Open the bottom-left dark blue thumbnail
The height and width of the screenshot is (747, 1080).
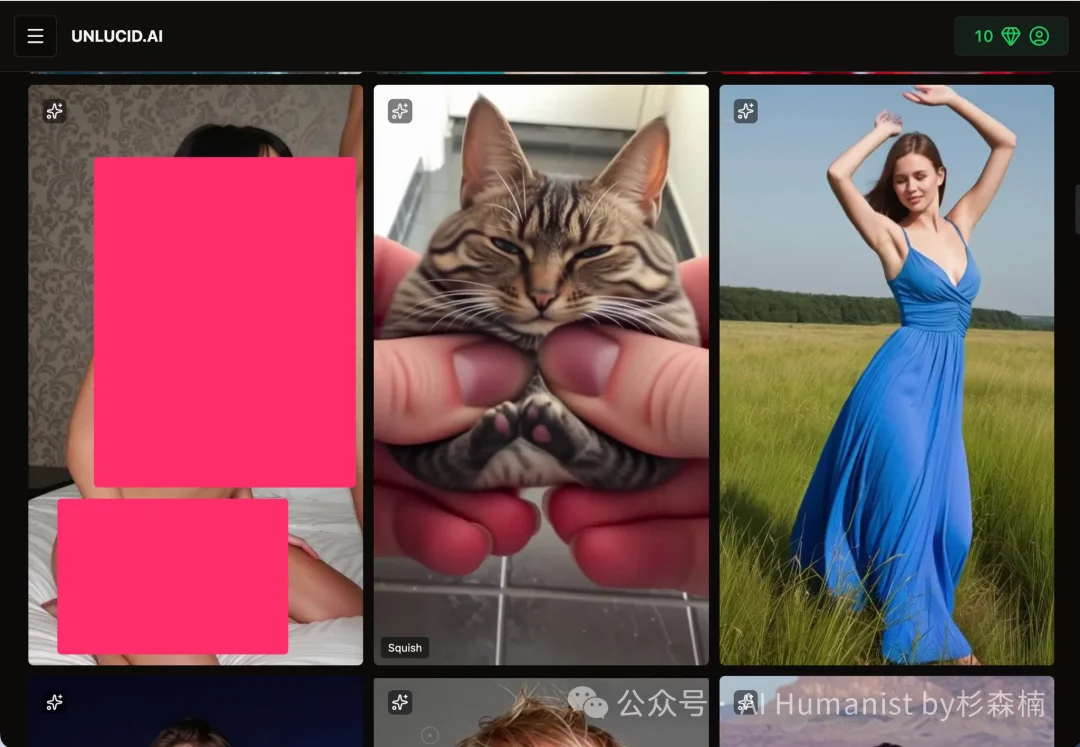pos(195,720)
